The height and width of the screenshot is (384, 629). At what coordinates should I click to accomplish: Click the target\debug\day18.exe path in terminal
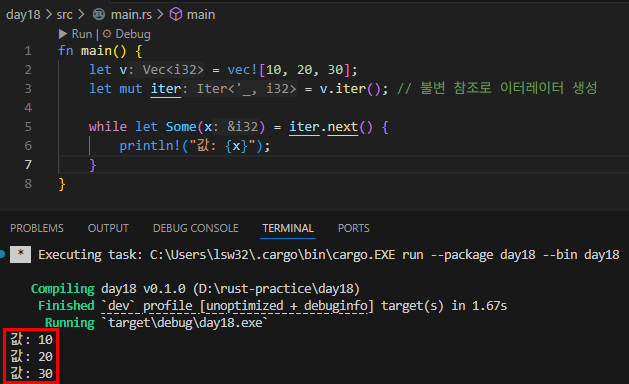click(185, 323)
